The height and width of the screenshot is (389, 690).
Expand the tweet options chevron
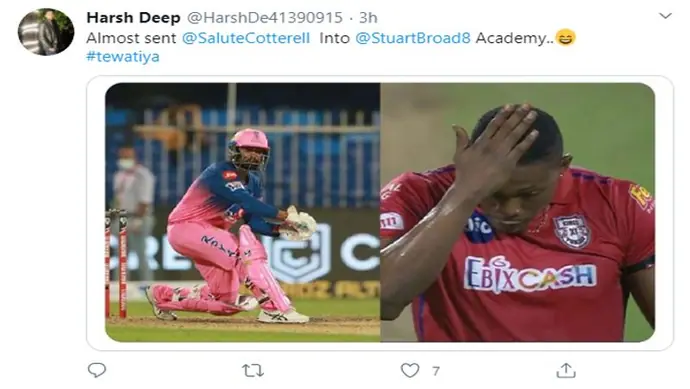665,16
